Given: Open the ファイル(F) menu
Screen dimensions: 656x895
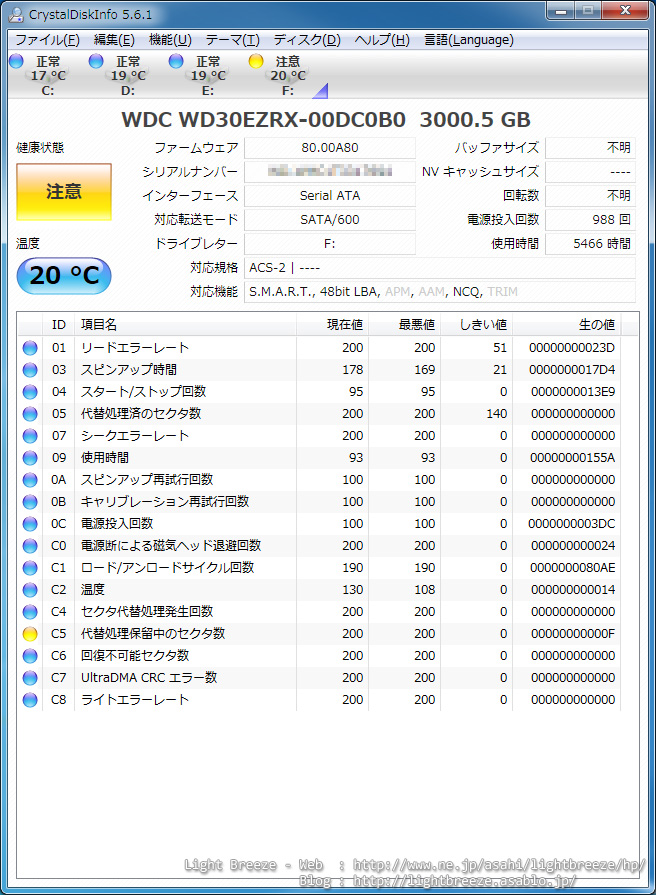Looking at the screenshot, I should pyautogui.click(x=47, y=40).
